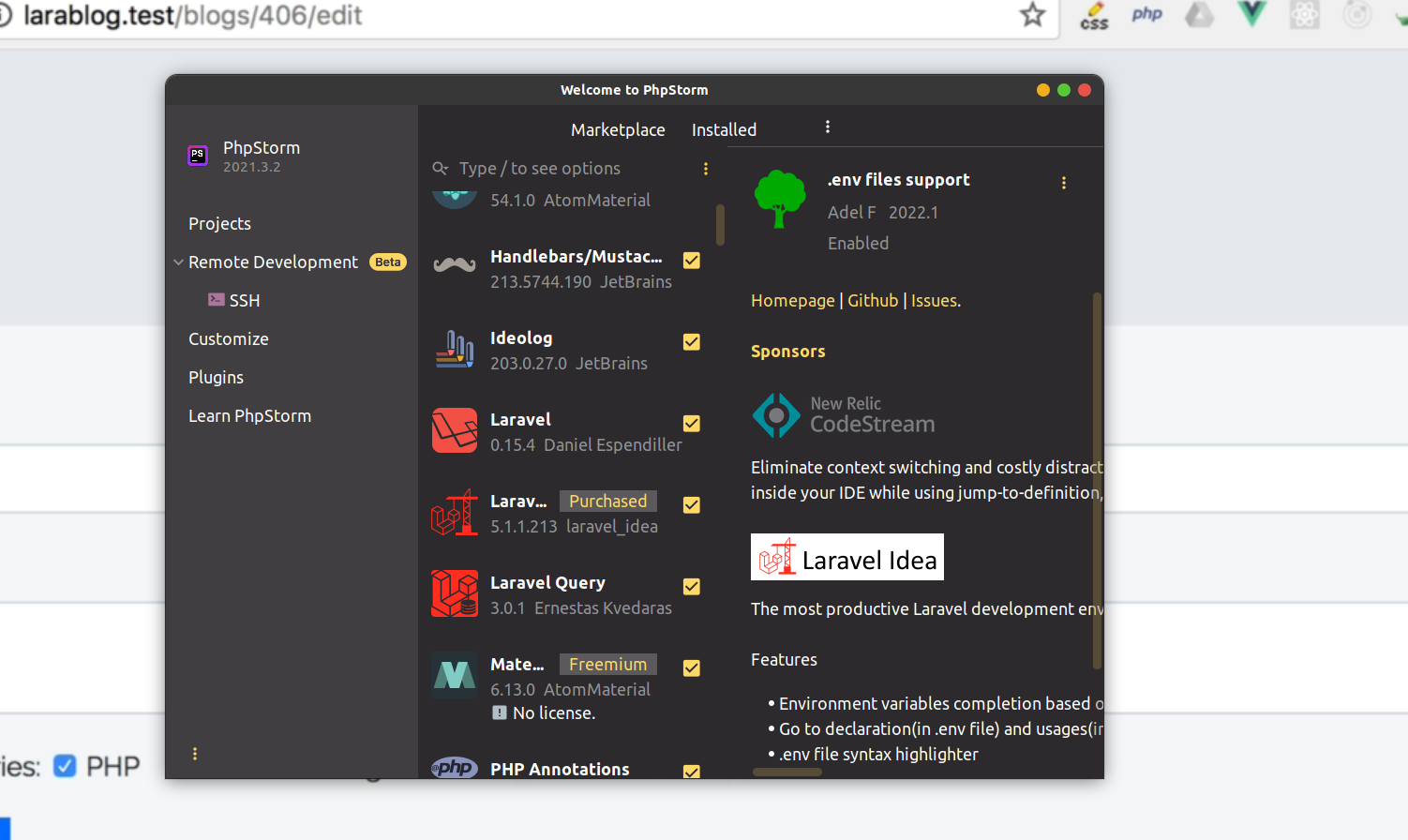
Task: Open the sidebar options dots at bottom left
Action: [195, 754]
